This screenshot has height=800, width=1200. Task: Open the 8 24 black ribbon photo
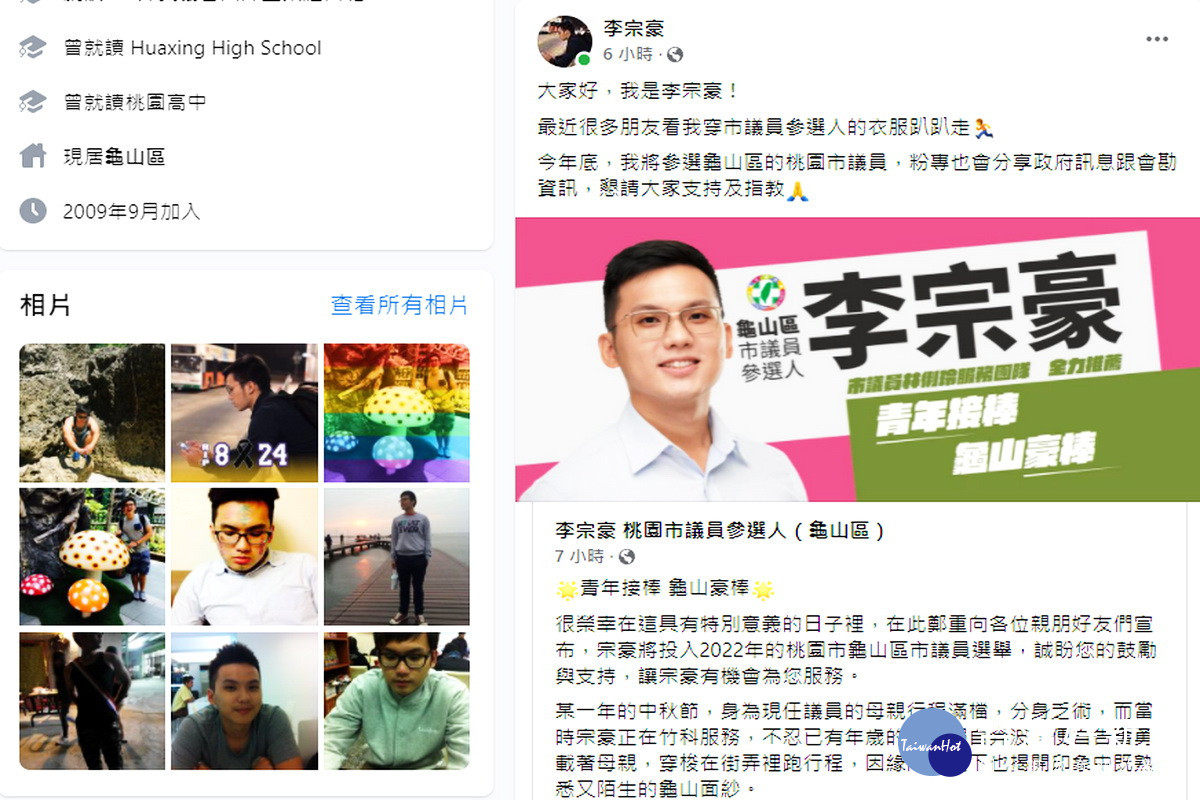coord(244,413)
